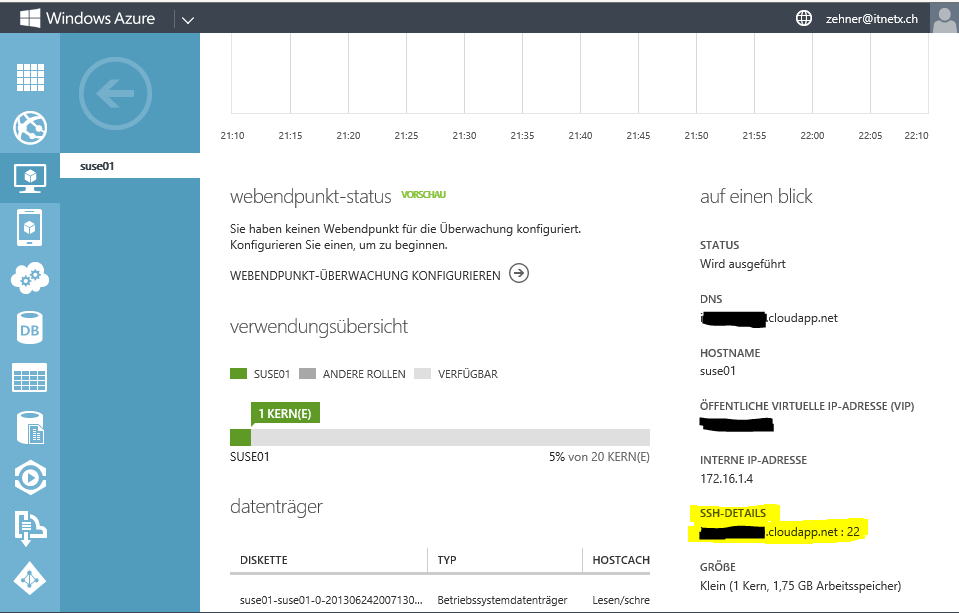Open Web Sites globe icon in sidebar
The width and height of the screenshot is (959, 613).
tap(30, 127)
